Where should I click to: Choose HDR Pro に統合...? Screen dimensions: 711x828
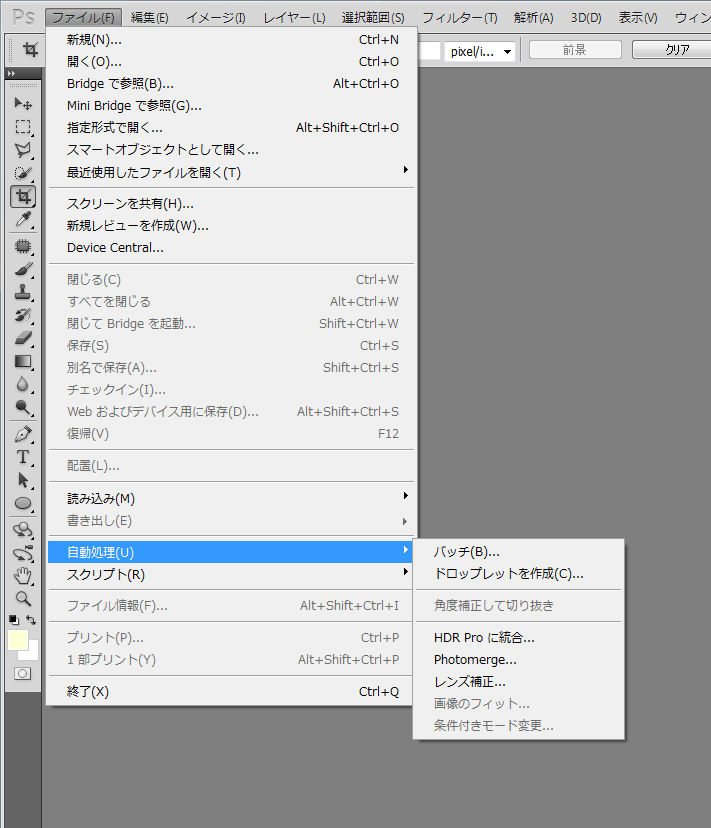click(x=519, y=637)
